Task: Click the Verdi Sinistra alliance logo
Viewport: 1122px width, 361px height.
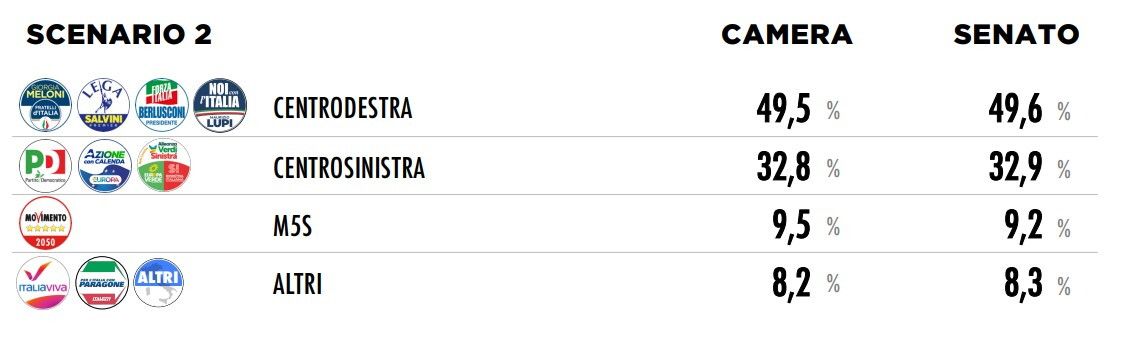Action: 164,166
